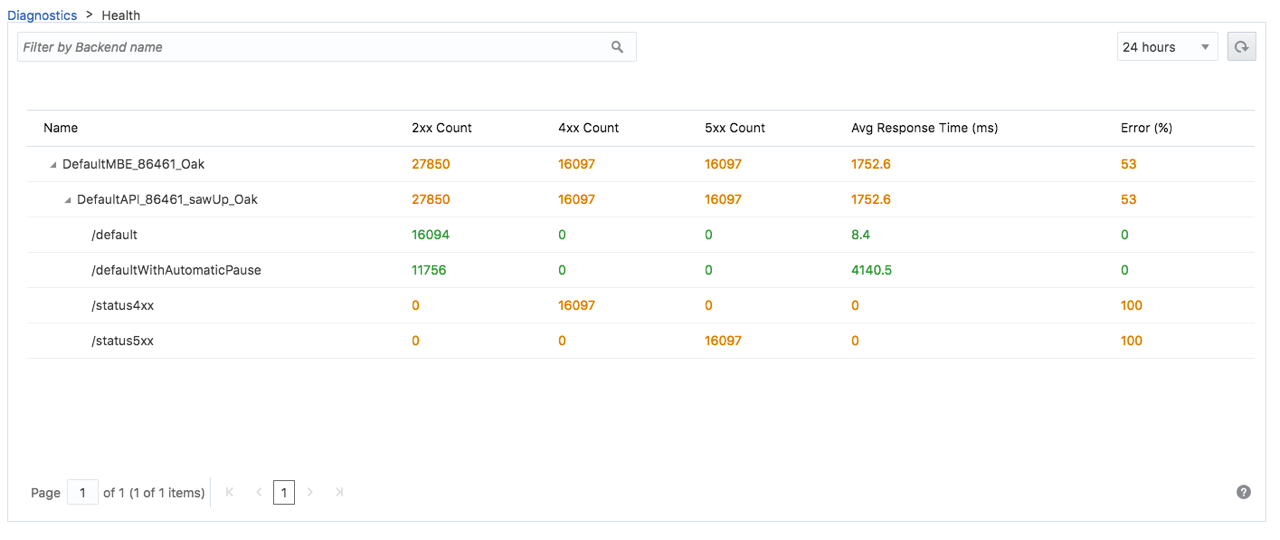Select the /defaultWithAutomaticPause endpoint row
Image resolution: width=1280 pixels, height=540 pixels.
pyautogui.click(x=176, y=270)
